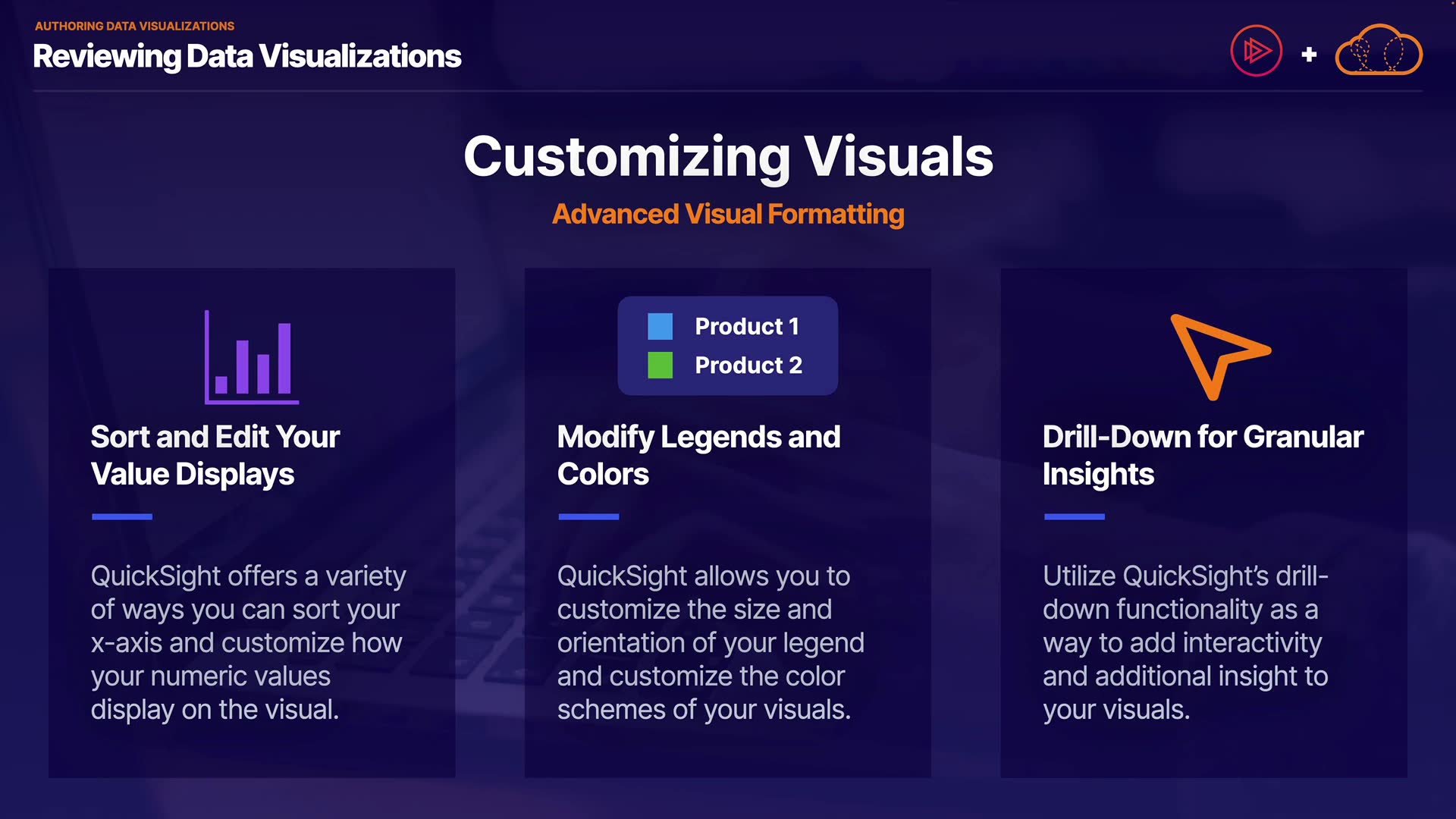
Task: Click the Modify Legends and Colors heading
Action: point(698,455)
